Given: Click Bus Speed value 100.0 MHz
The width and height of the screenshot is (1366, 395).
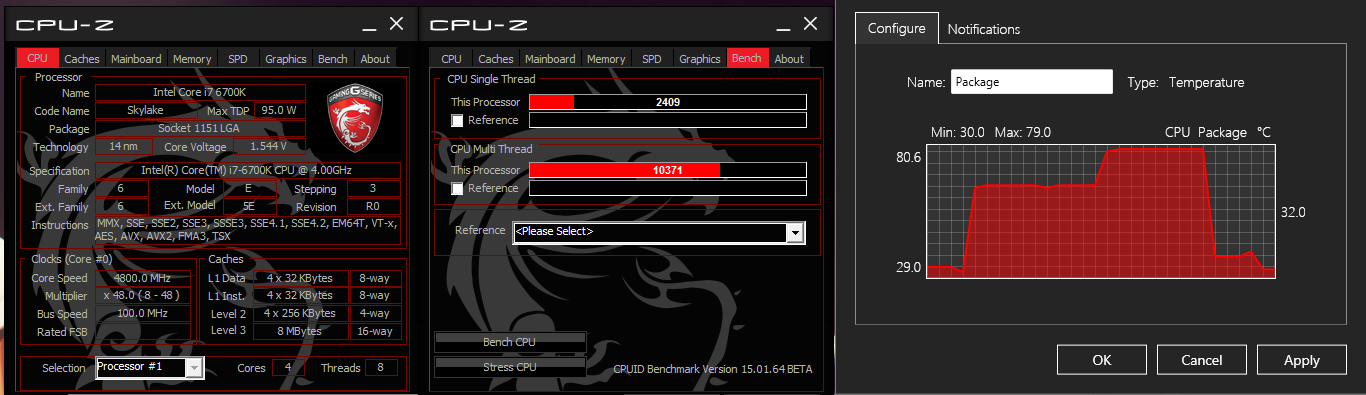Looking at the screenshot, I should 144,314.
